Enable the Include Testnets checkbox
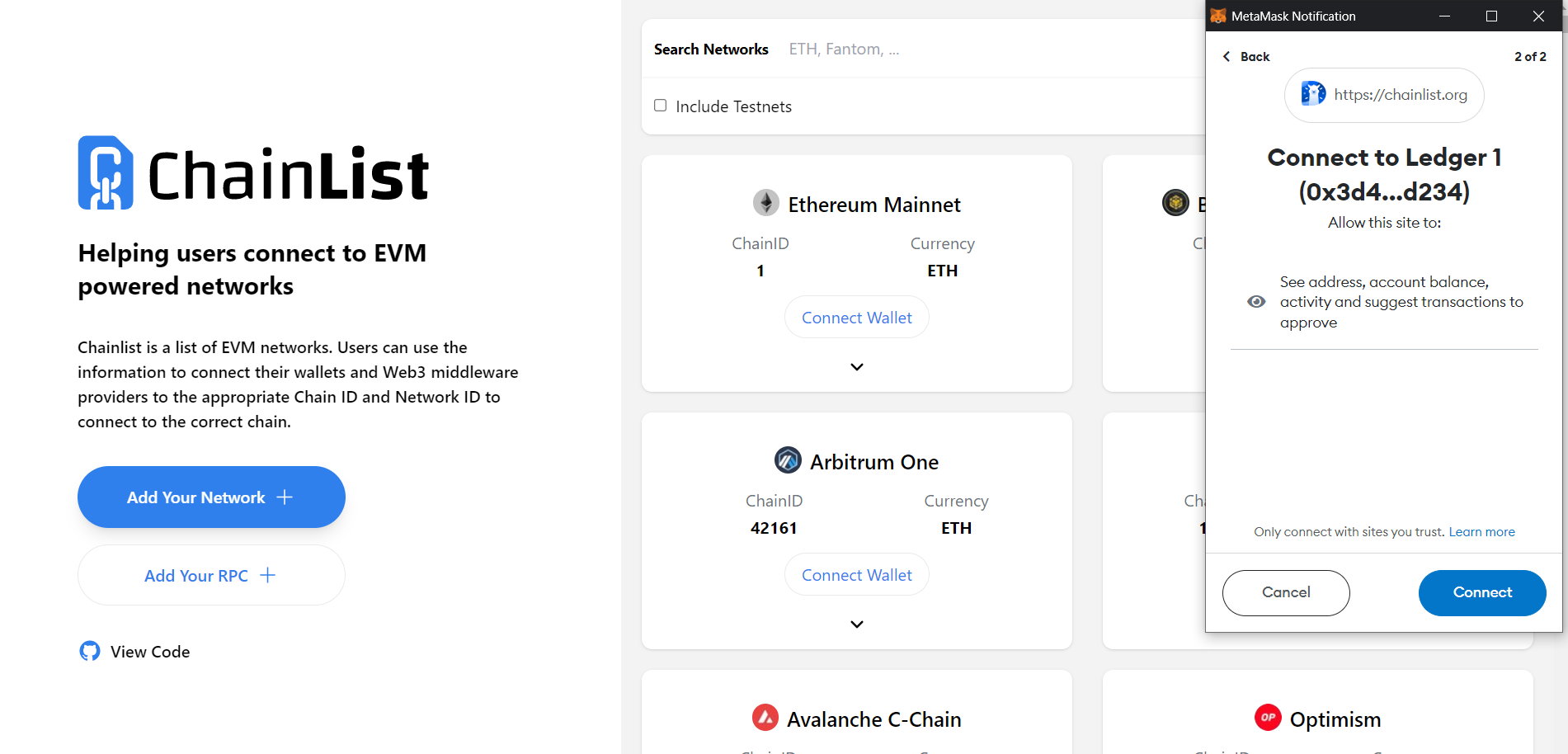The height and width of the screenshot is (754, 1568). tap(661, 106)
